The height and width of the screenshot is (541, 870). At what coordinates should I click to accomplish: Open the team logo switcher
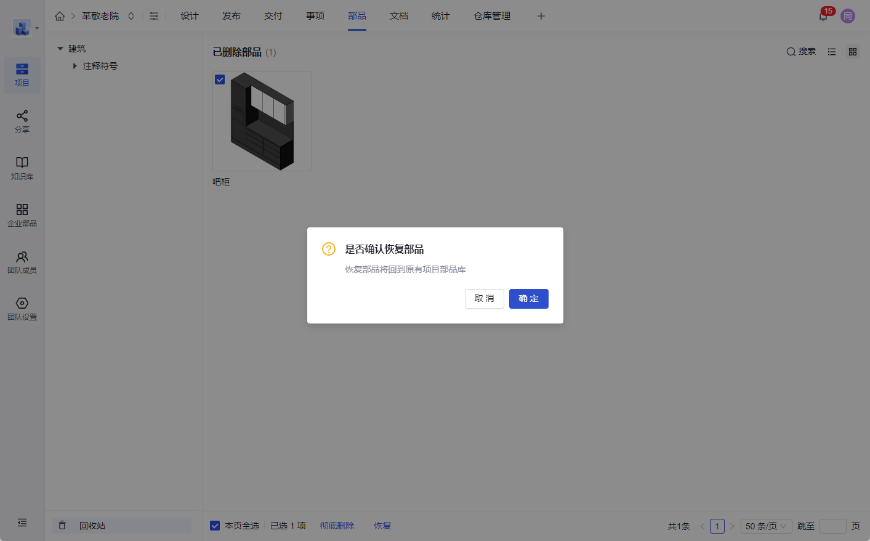coord(26,28)
